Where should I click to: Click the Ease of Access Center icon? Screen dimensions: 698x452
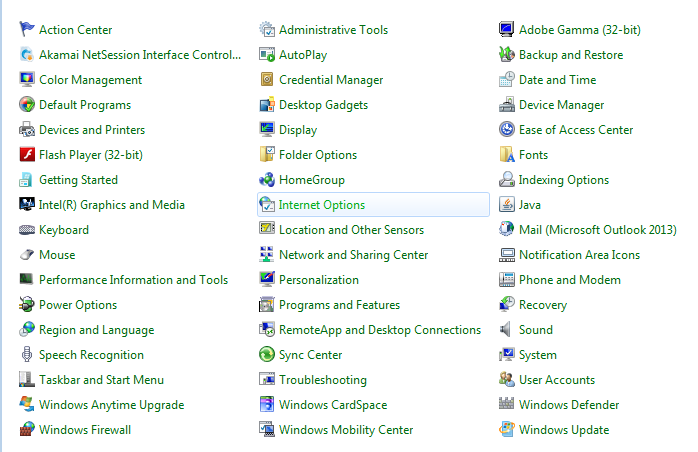click(x=507, y=130)
